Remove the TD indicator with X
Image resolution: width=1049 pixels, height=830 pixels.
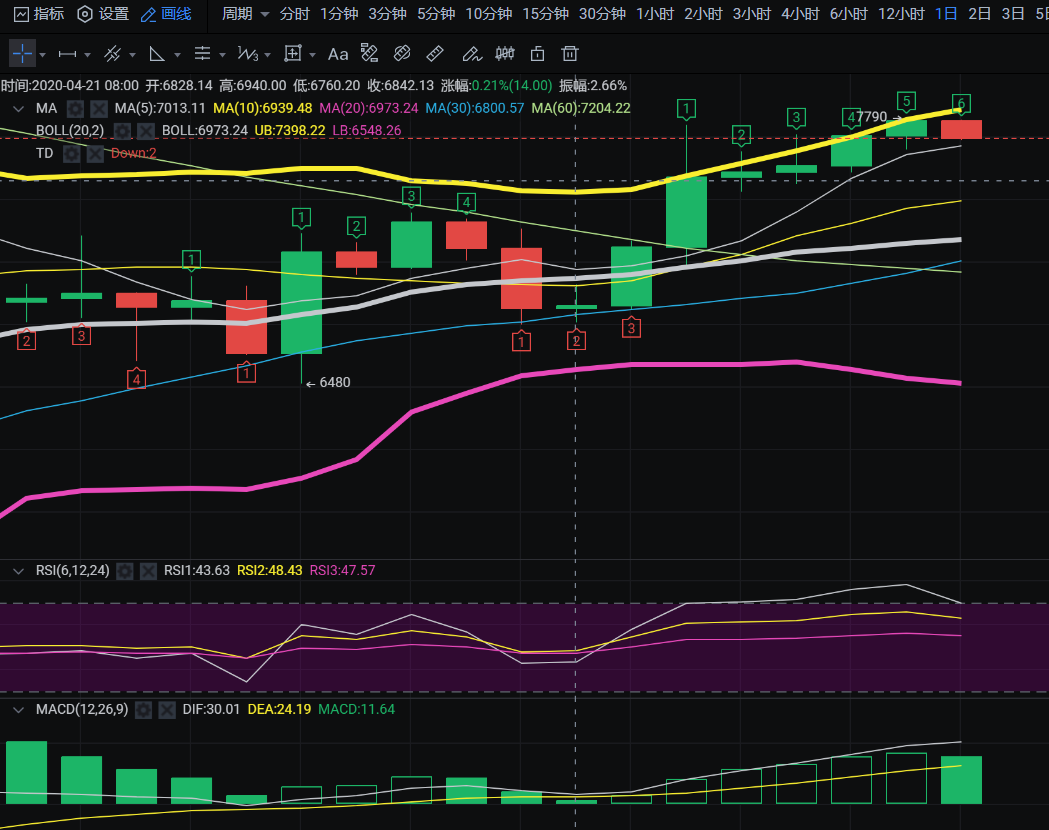pyautogui.click(x=95, y=153)
